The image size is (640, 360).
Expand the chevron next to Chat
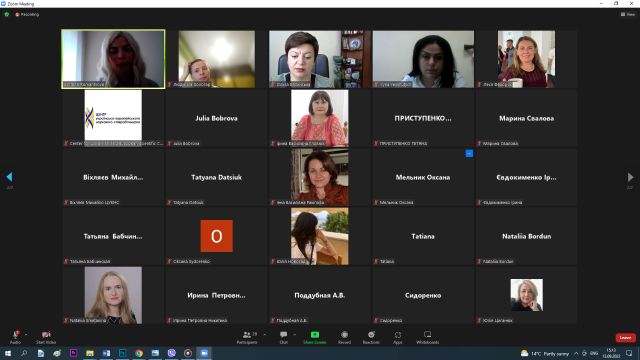[295, 335]
